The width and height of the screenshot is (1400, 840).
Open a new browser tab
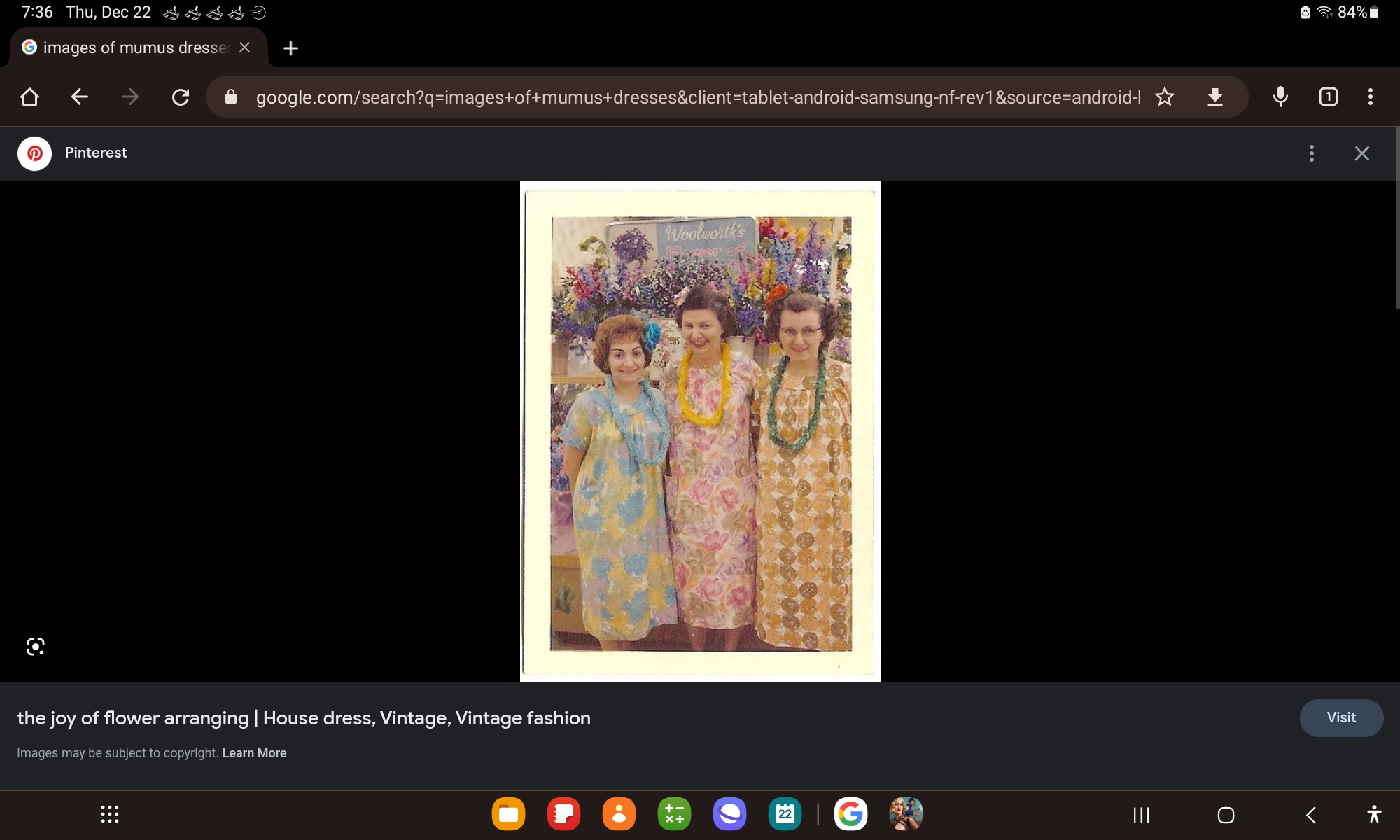coord(290,48)
